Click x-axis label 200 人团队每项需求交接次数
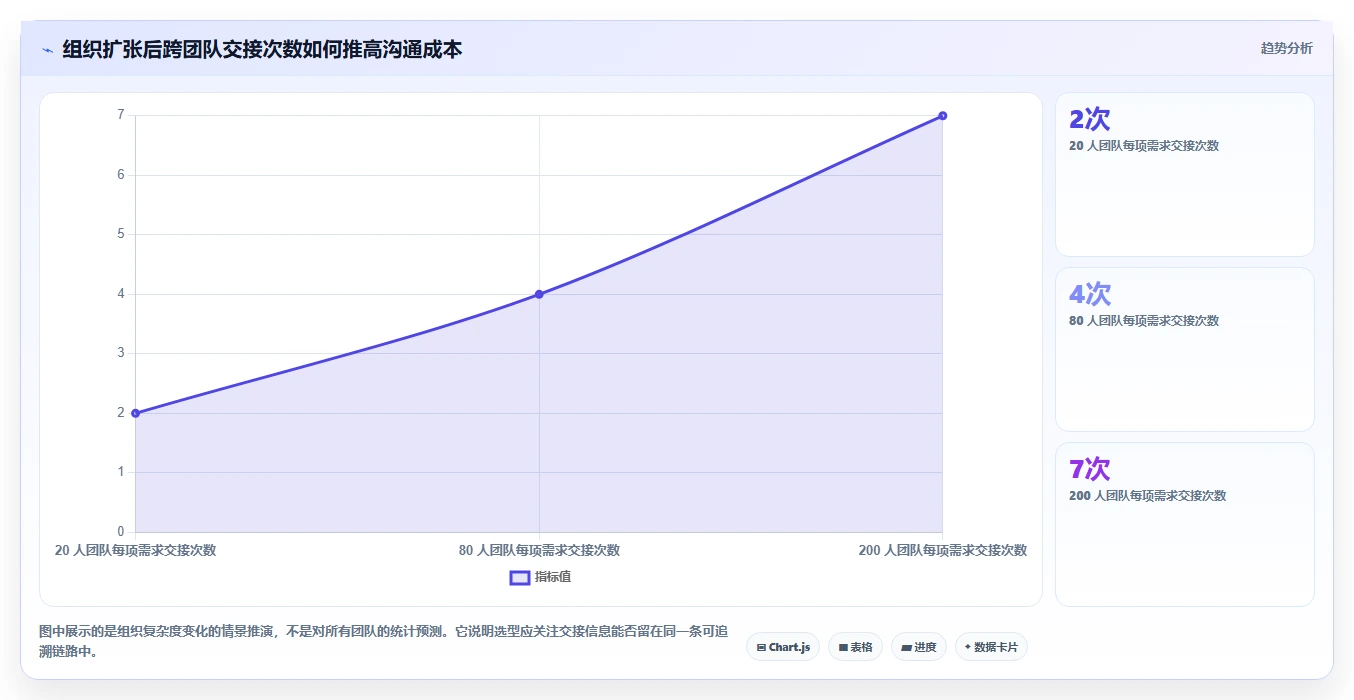The height and width of the screenshot is (700, 1354). click(x=943, y=550)
